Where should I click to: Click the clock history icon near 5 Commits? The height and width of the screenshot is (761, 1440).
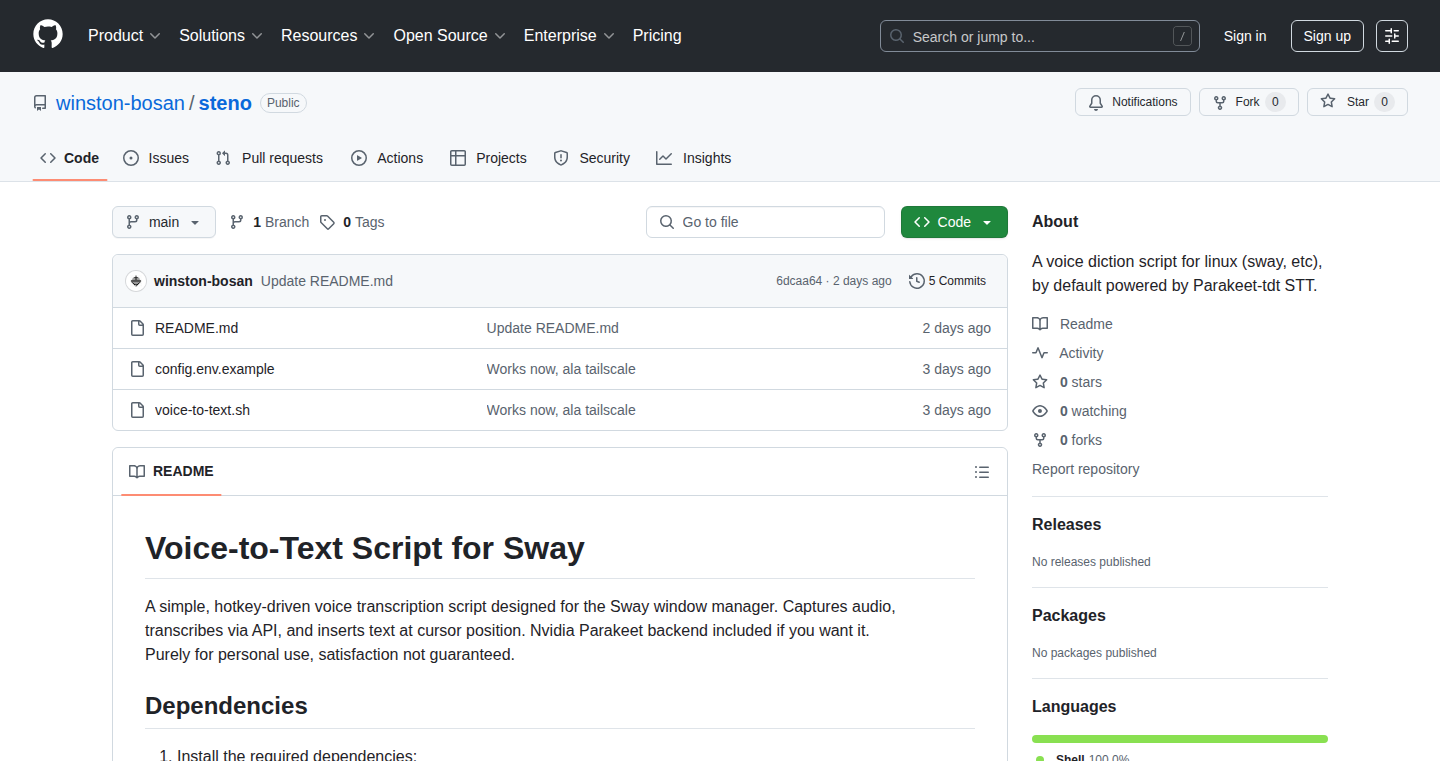(916, 281)
